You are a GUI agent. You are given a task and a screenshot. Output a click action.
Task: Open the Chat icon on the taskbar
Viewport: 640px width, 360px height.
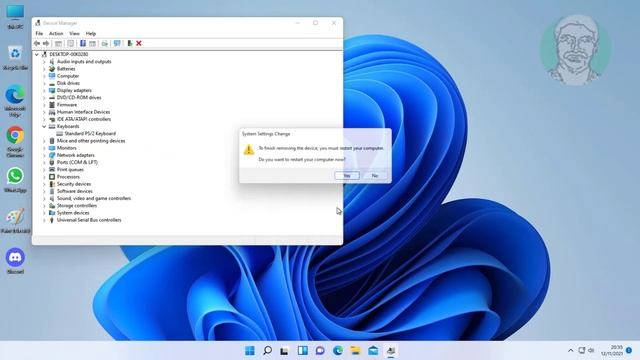click(x=320, y=350)
